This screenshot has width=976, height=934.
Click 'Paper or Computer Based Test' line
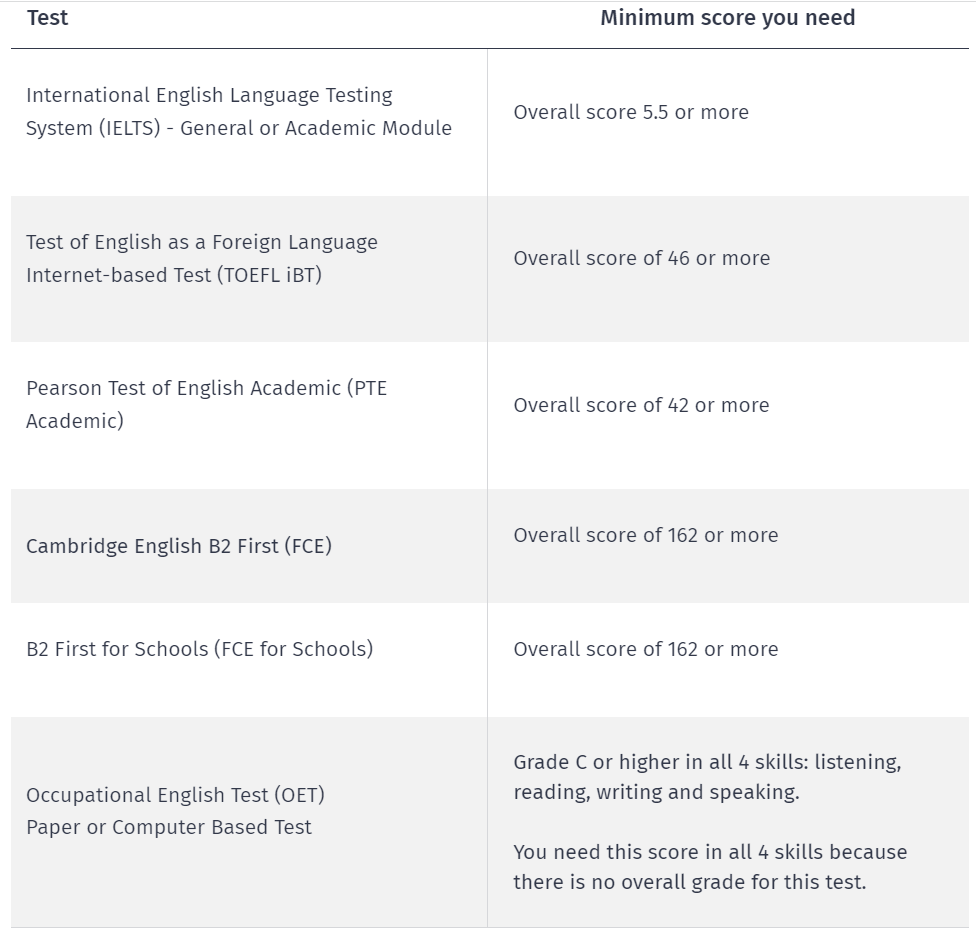[x=169, y=827]
